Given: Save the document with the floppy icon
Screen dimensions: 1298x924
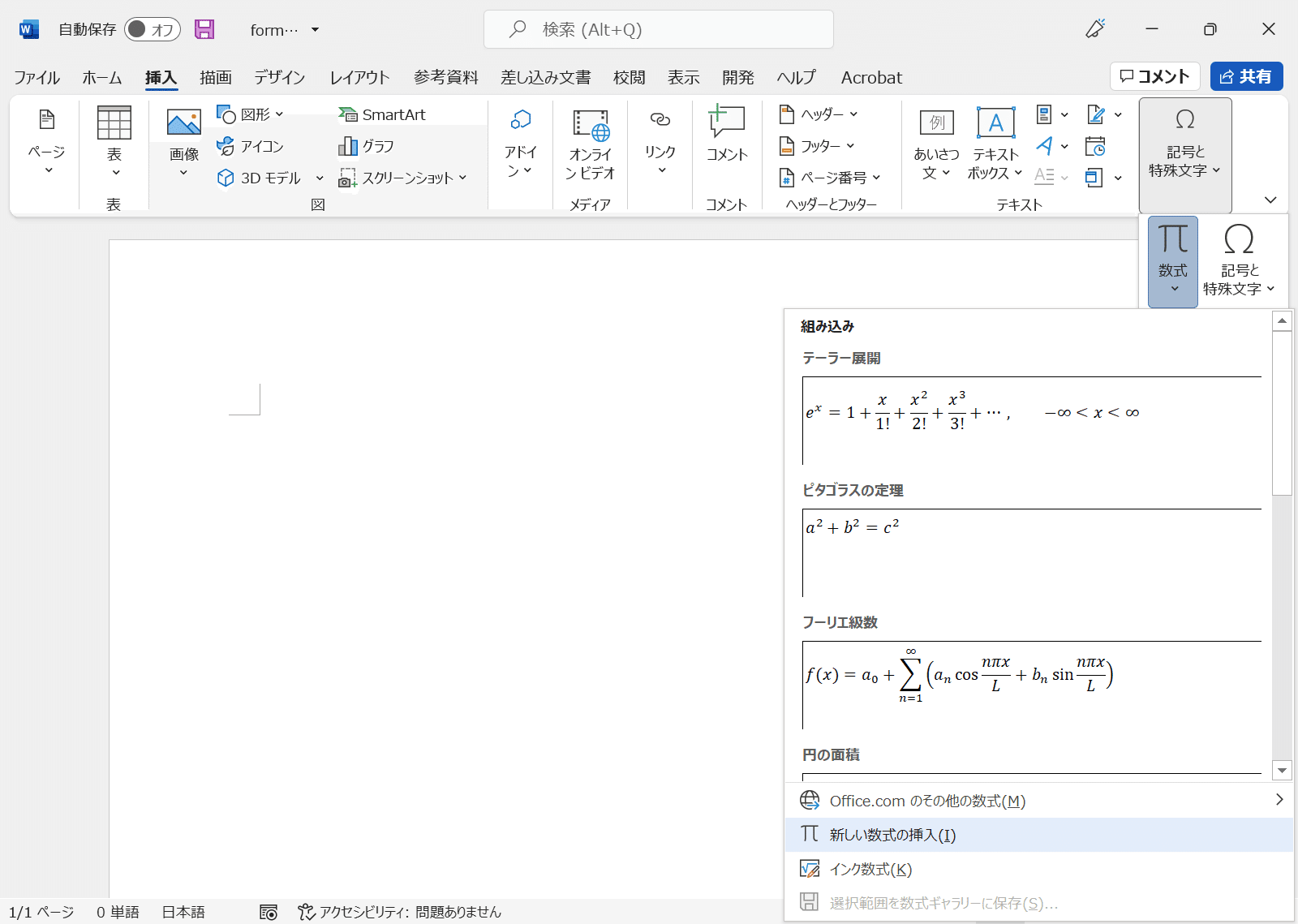Looking at the screenshot, I should tap(204, 28).
